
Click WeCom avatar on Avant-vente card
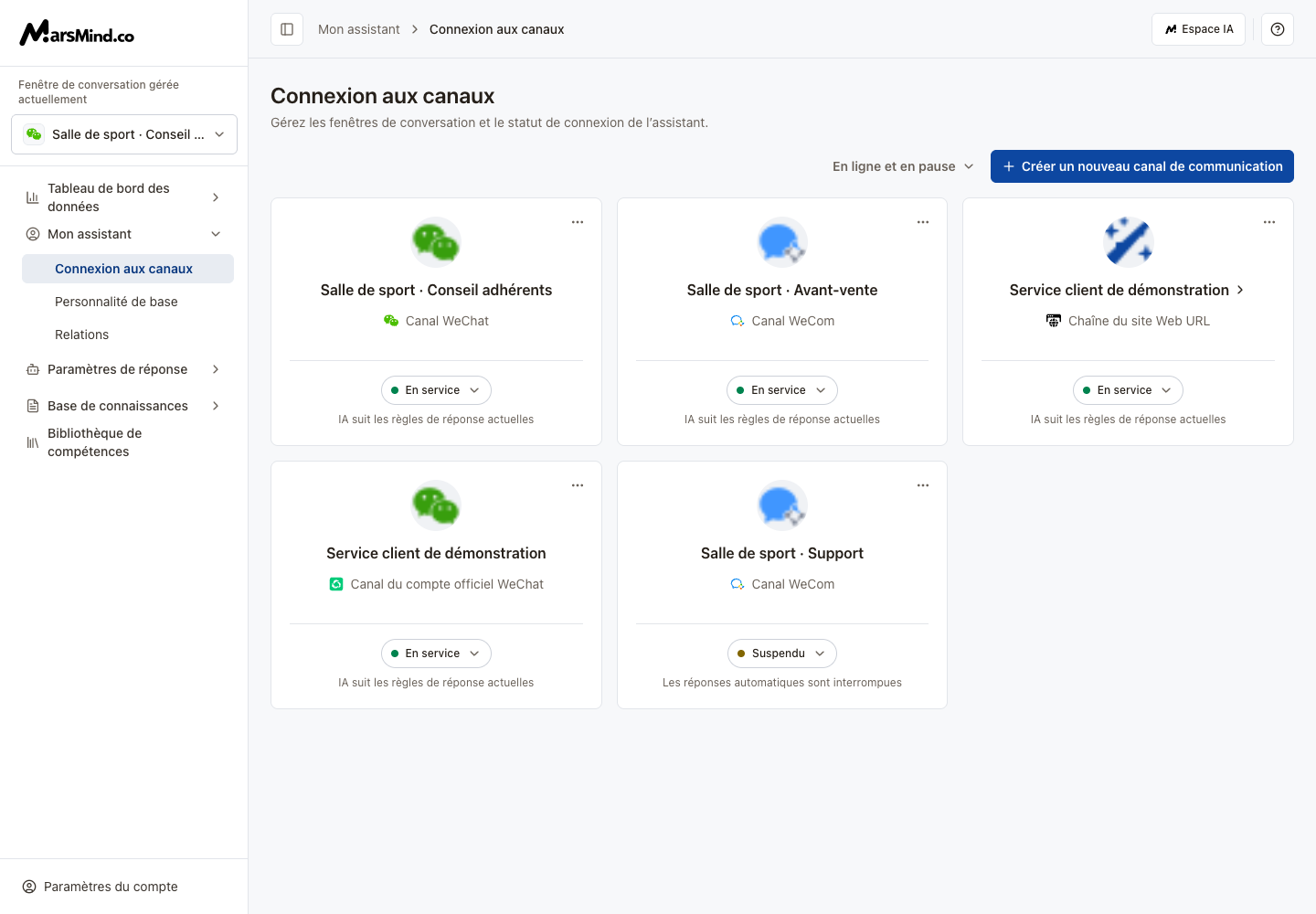click(782, 242)
